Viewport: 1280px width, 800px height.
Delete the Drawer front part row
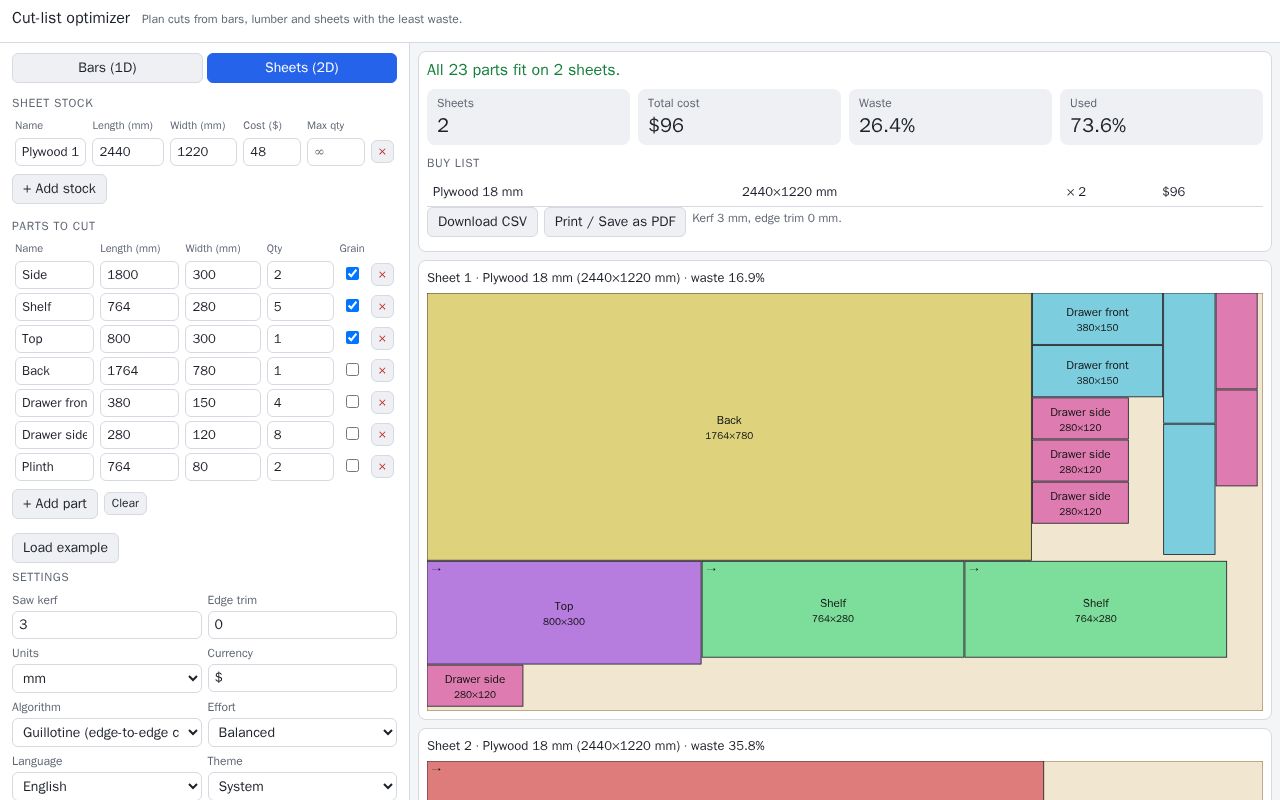coord(382,403)
